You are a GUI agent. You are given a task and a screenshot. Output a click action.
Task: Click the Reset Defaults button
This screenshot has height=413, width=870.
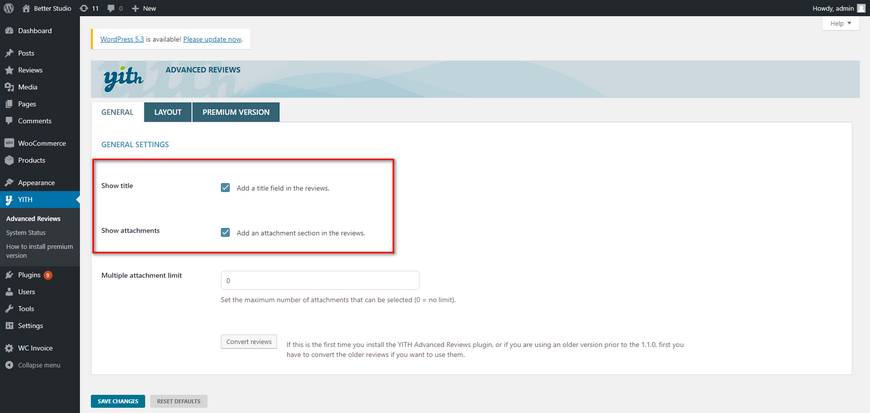pyautogui.click(x=179, y=401)
